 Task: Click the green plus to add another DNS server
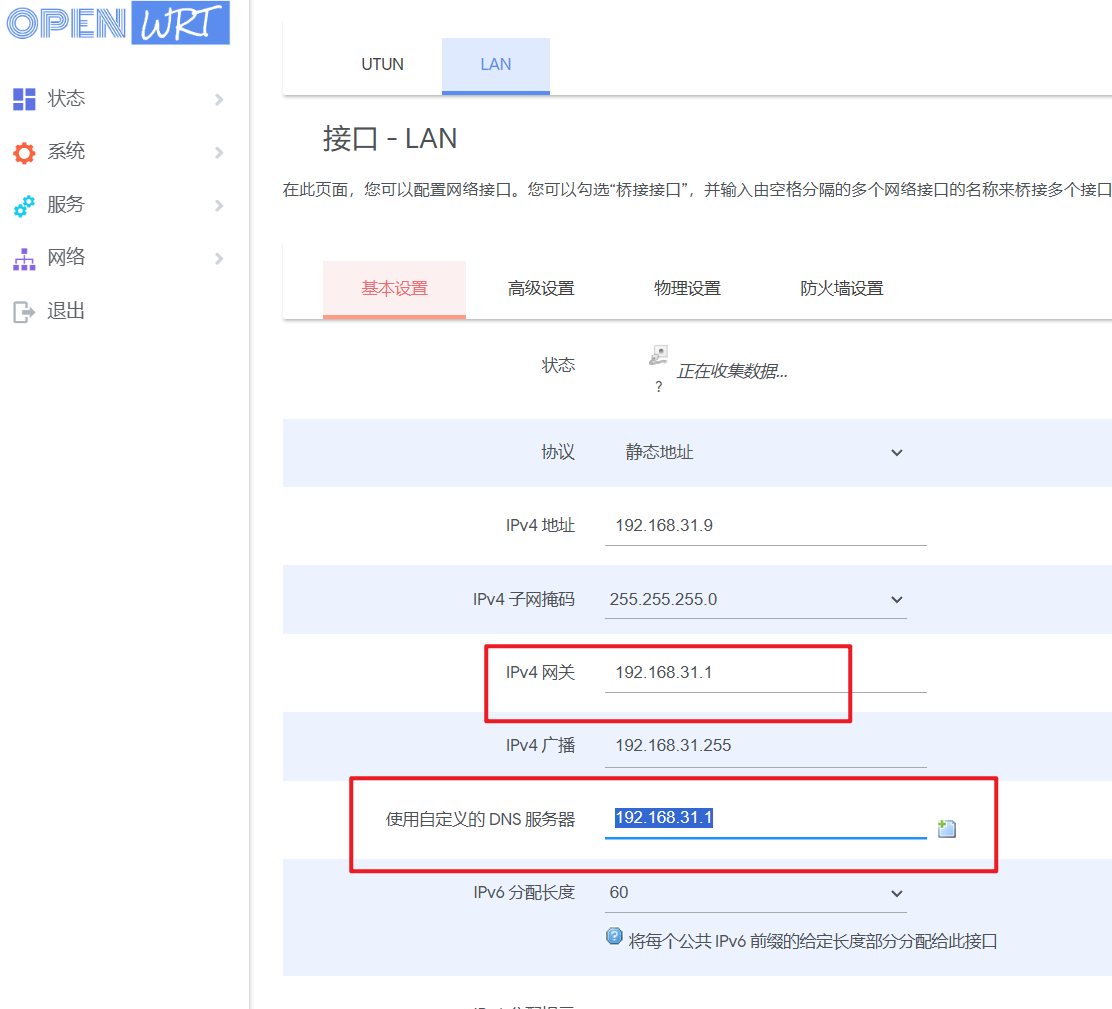(x=946, y=828)
